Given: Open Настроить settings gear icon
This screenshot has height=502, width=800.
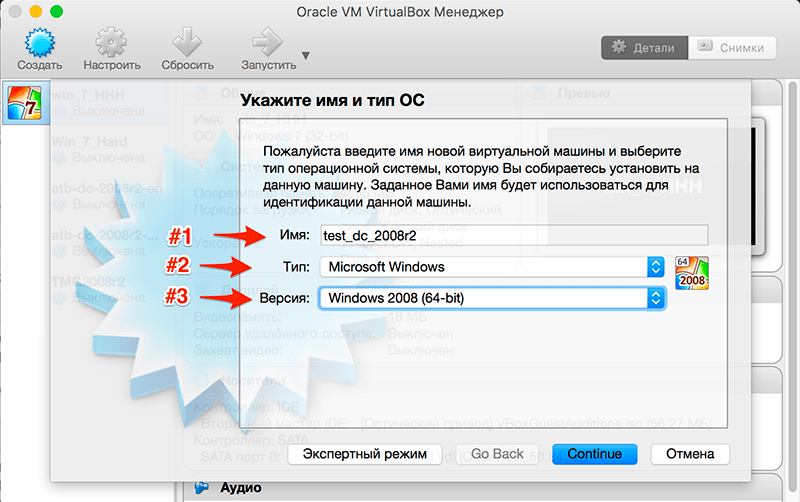Looking at the screenshot, I should click(x=111, y=42).
